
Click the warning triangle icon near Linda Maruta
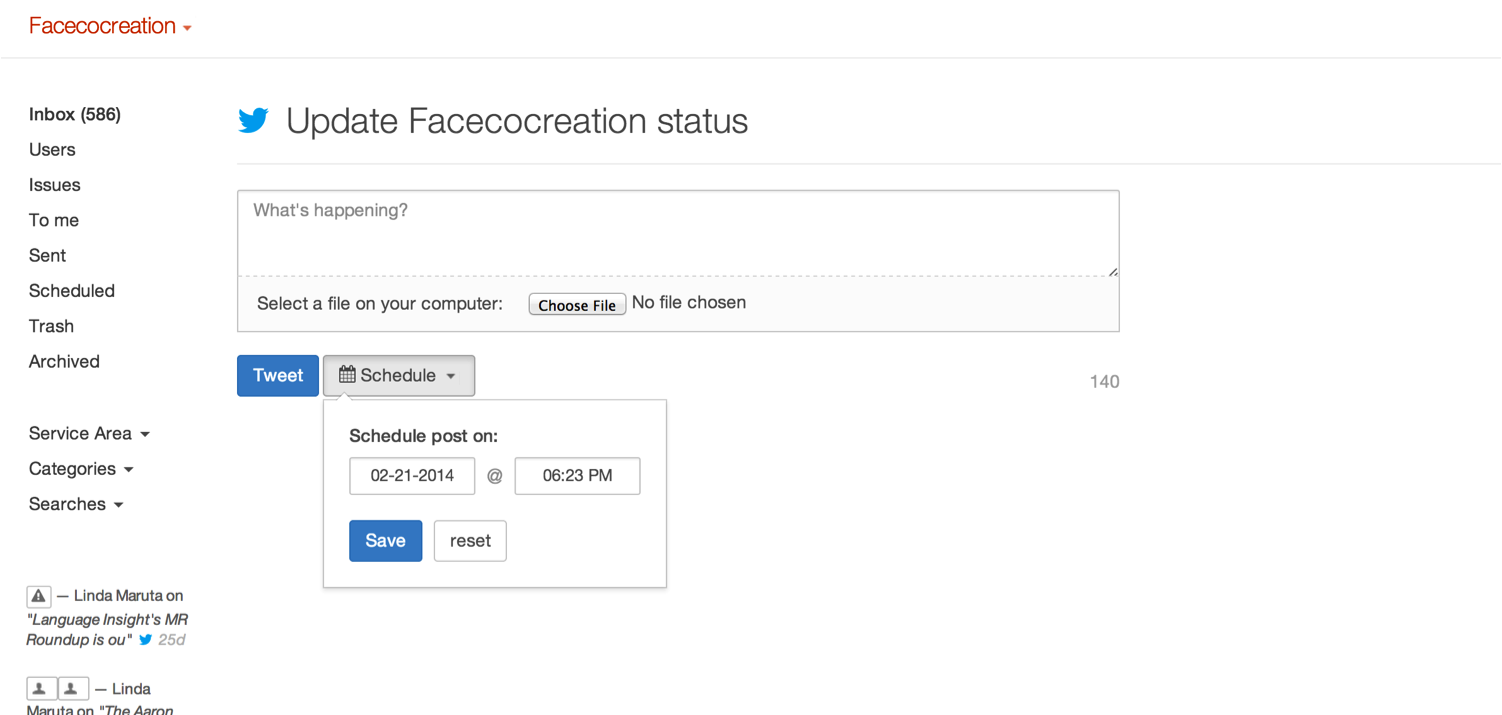click(39, 596)
